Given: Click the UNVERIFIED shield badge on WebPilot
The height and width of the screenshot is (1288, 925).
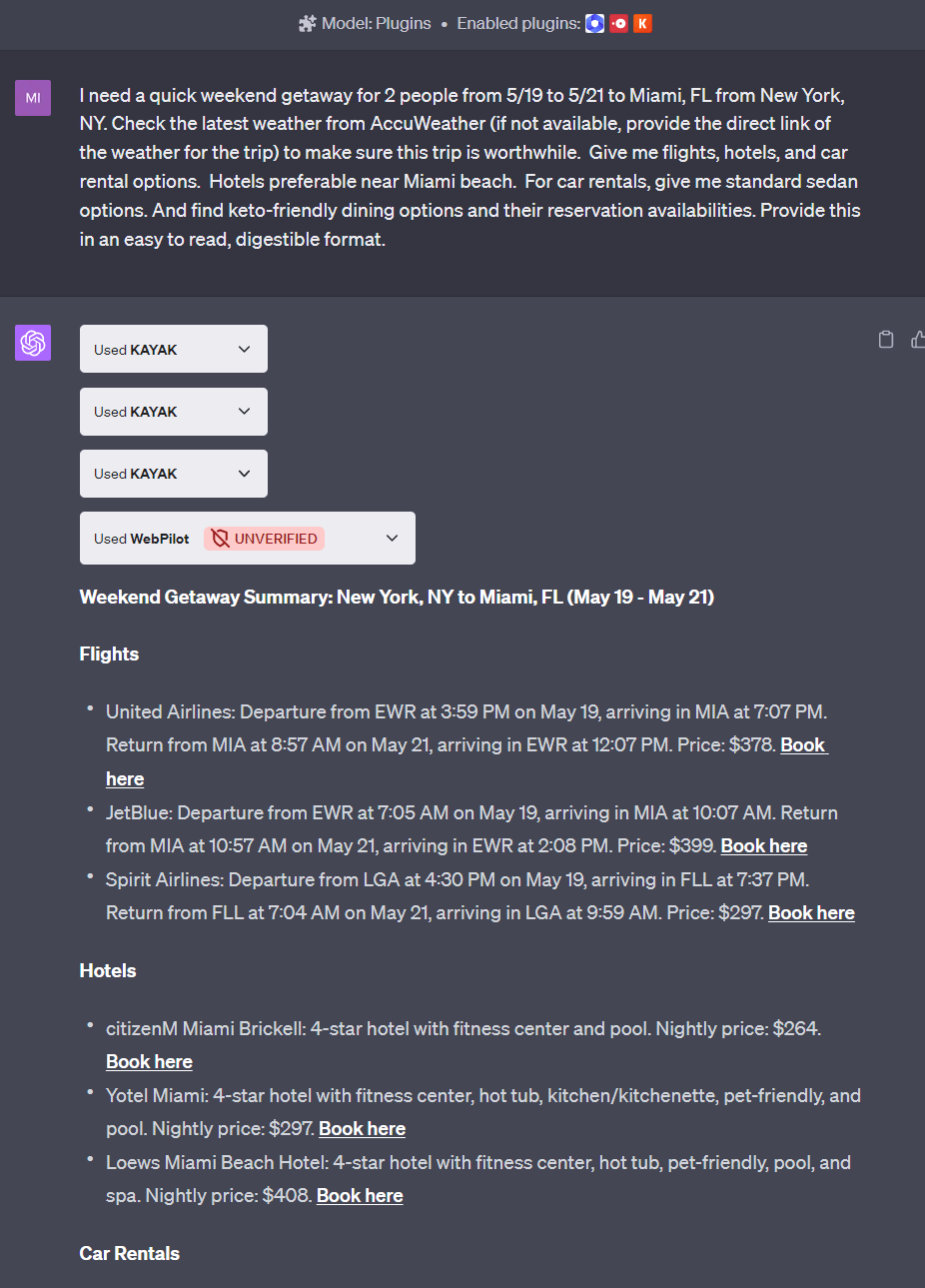Looking at the screenshot, I should (264, 539).
